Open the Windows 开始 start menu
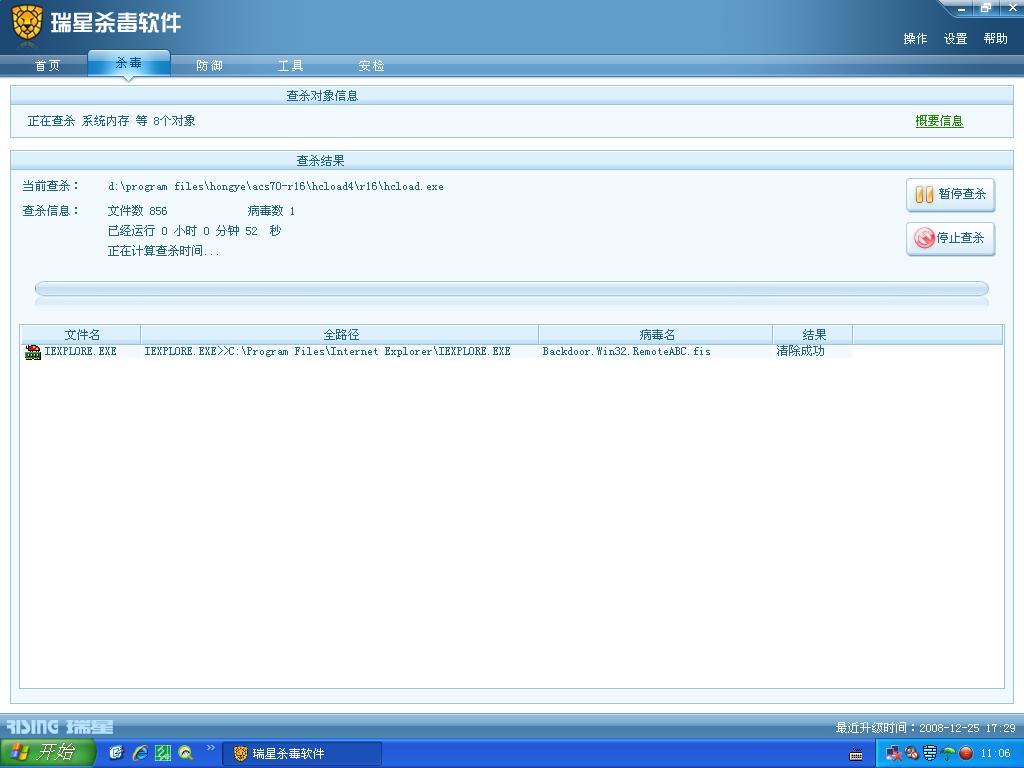This screenshot has width=1024, height=768. tap(47, 752)
